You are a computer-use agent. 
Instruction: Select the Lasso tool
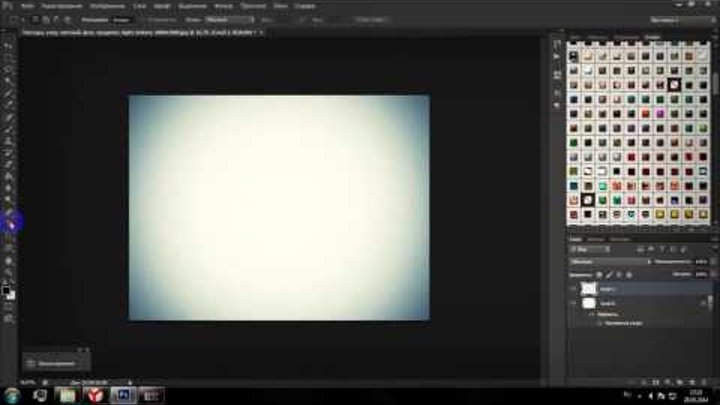9,67
